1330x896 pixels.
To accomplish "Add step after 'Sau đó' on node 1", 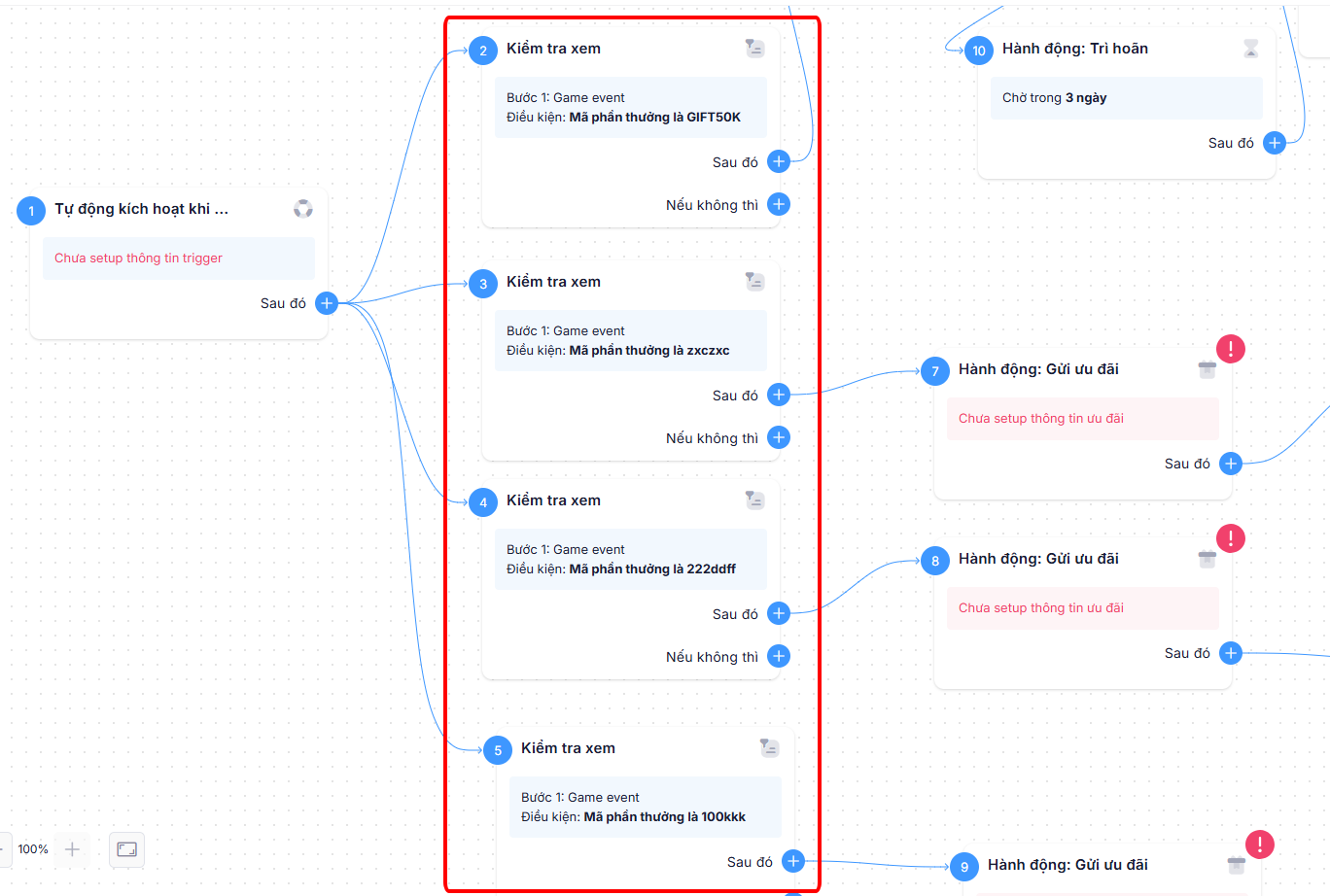I will tap(327, 303).
